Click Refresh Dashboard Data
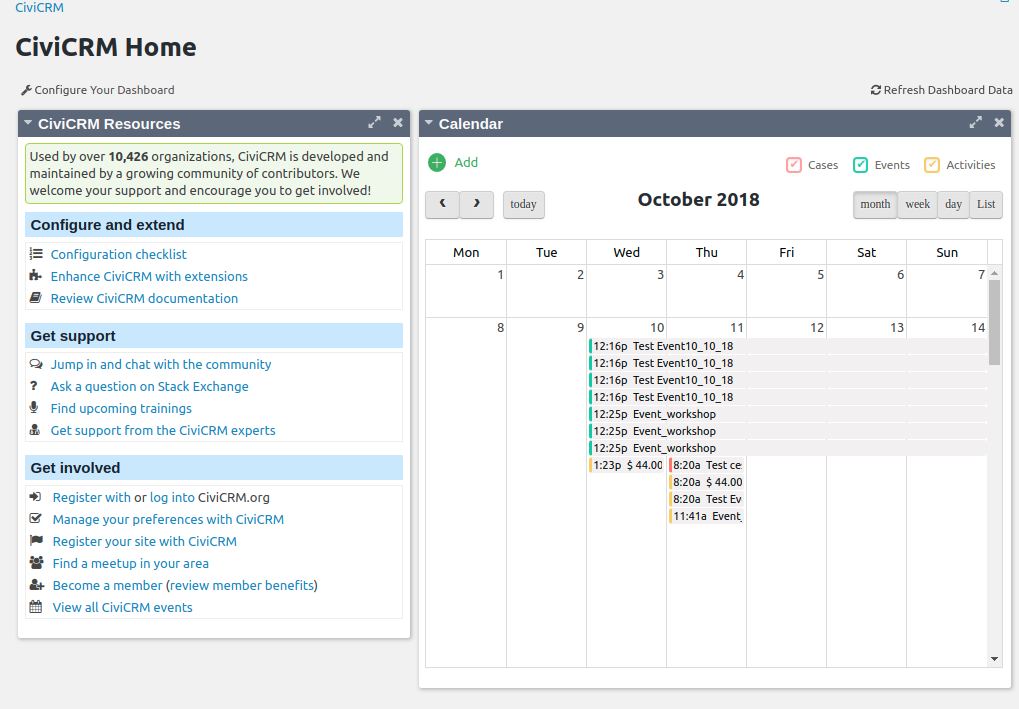Image resolution: width=1019 pixels, height=709 pixels. [942, 90]
